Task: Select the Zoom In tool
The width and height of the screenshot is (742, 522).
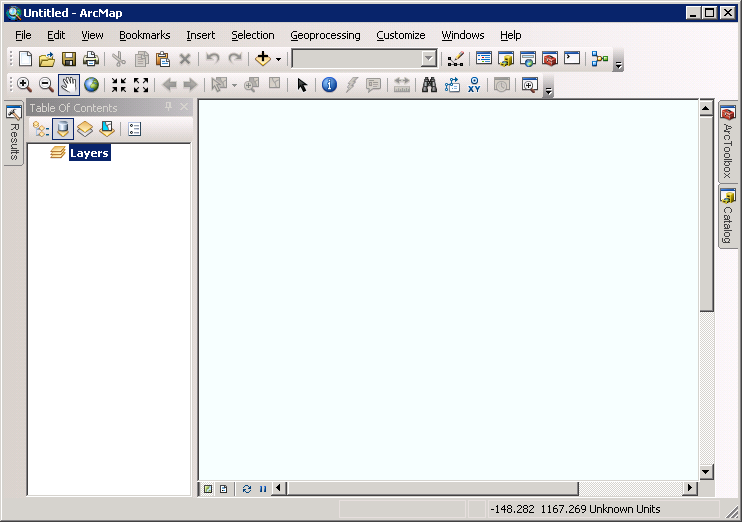Action: tap(25, 85)
